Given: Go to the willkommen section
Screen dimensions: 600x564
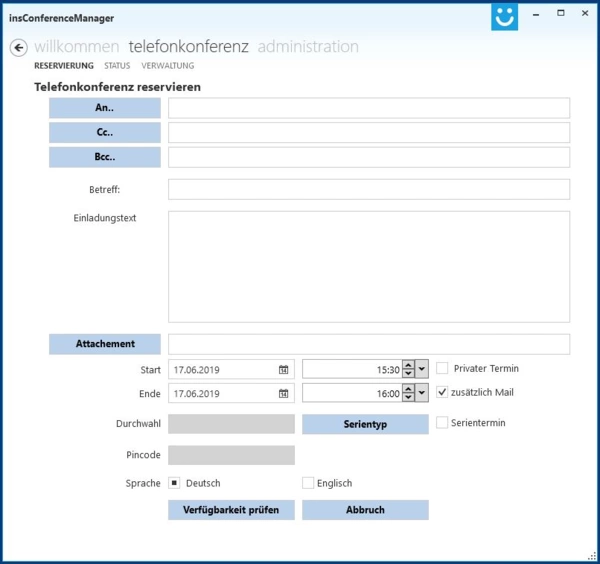Looking at the screenshot, I should 77,46.
